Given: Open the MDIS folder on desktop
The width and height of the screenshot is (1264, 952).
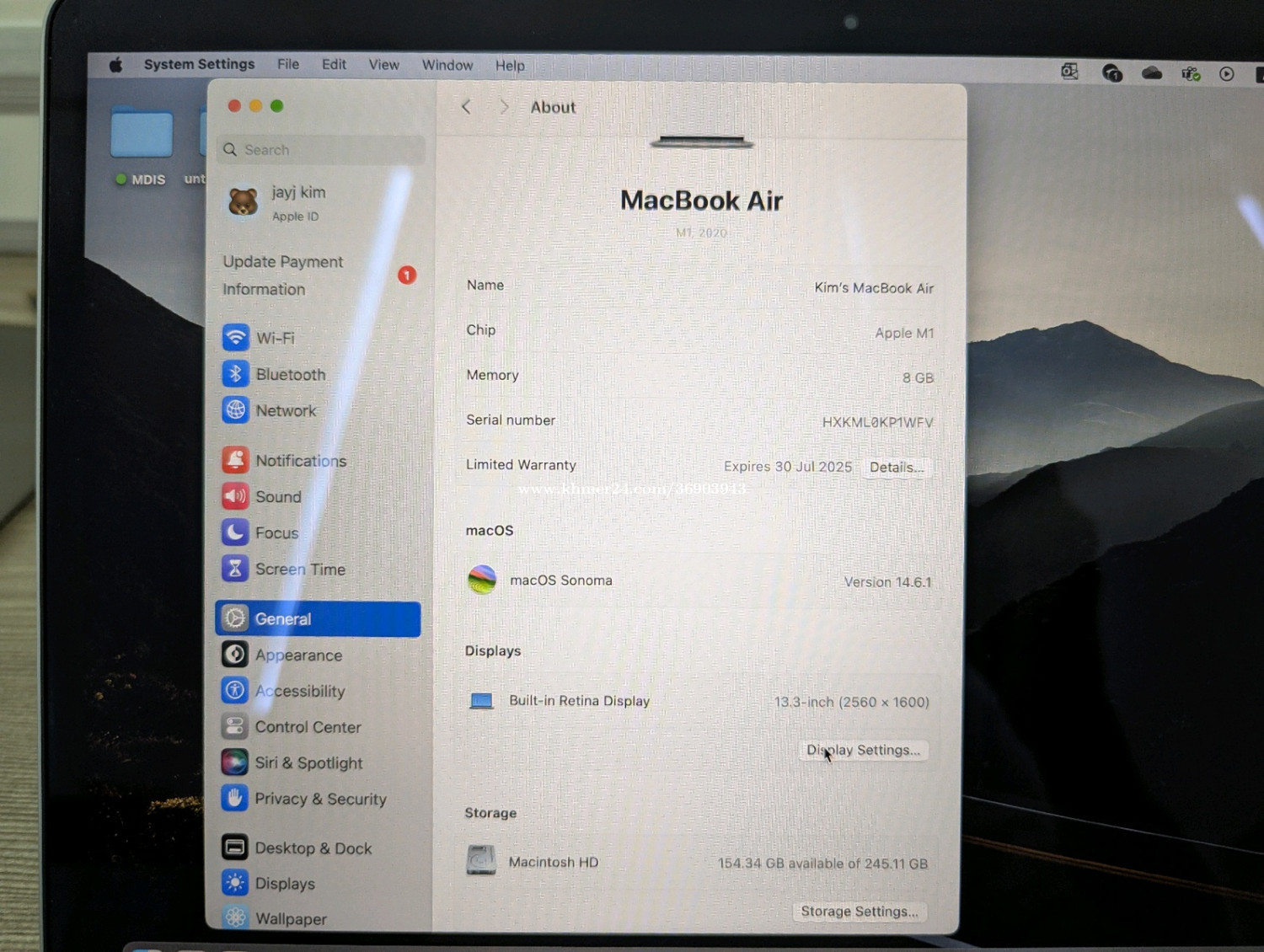Looking at the screenshot, I should click(x=142, y=133).
